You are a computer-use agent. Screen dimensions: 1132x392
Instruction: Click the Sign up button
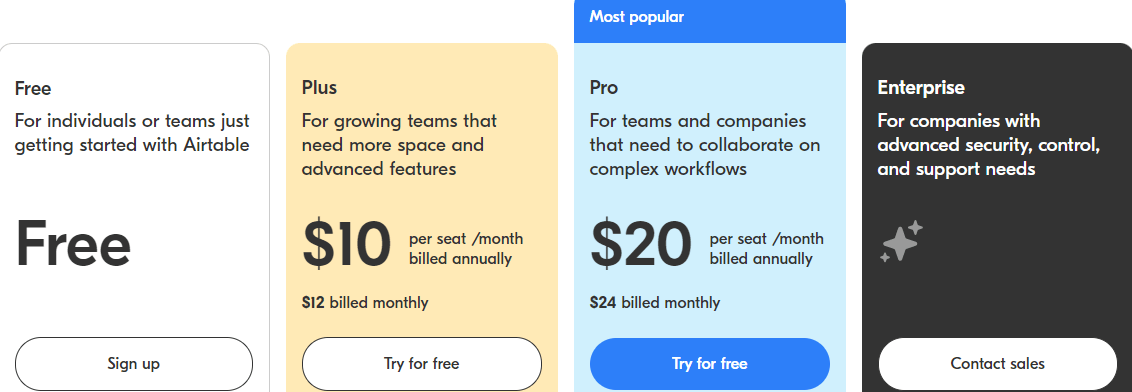pyautogui.click(x=134, y=364)
